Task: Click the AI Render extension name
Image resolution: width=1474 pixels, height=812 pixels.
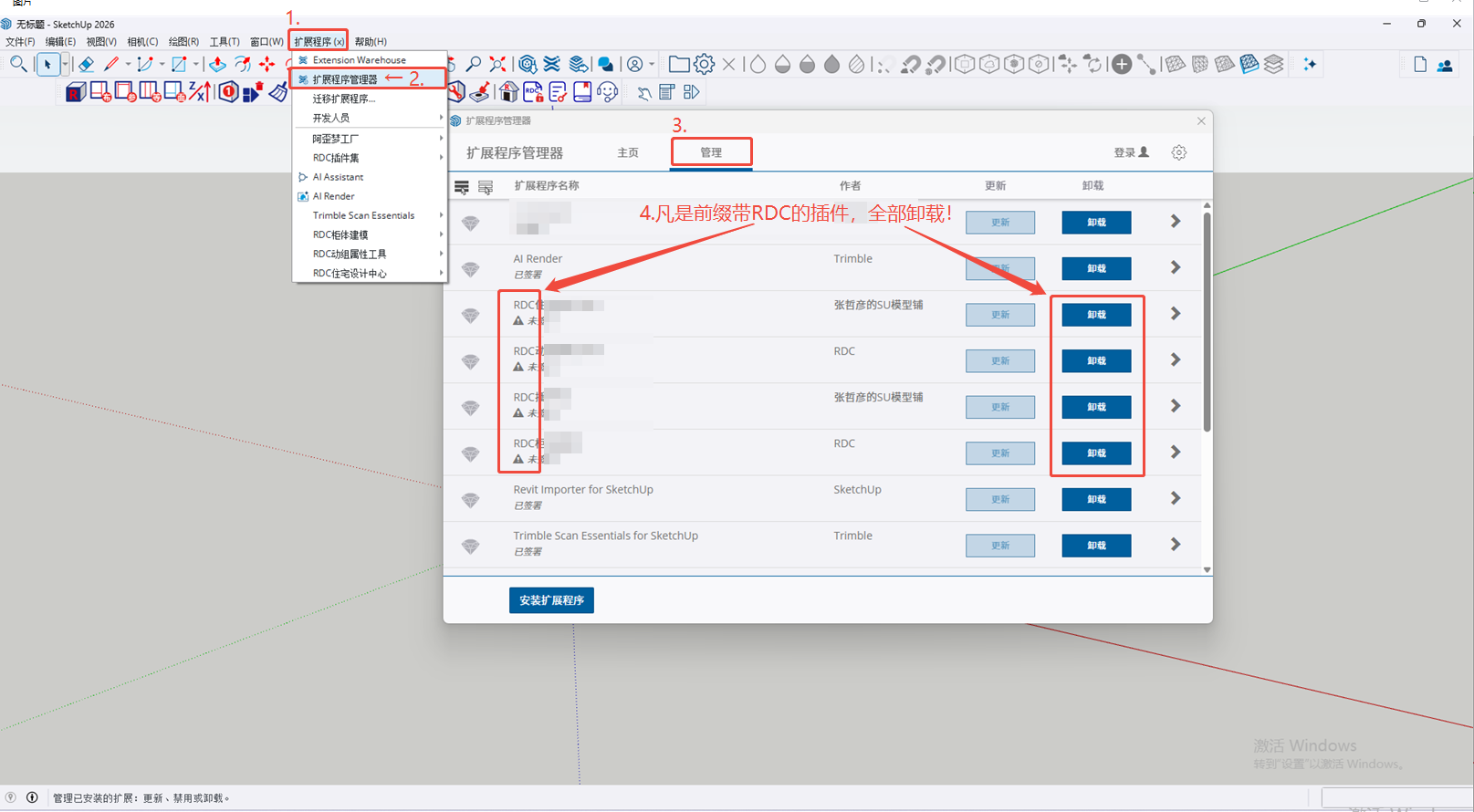Action: point(538,258)
